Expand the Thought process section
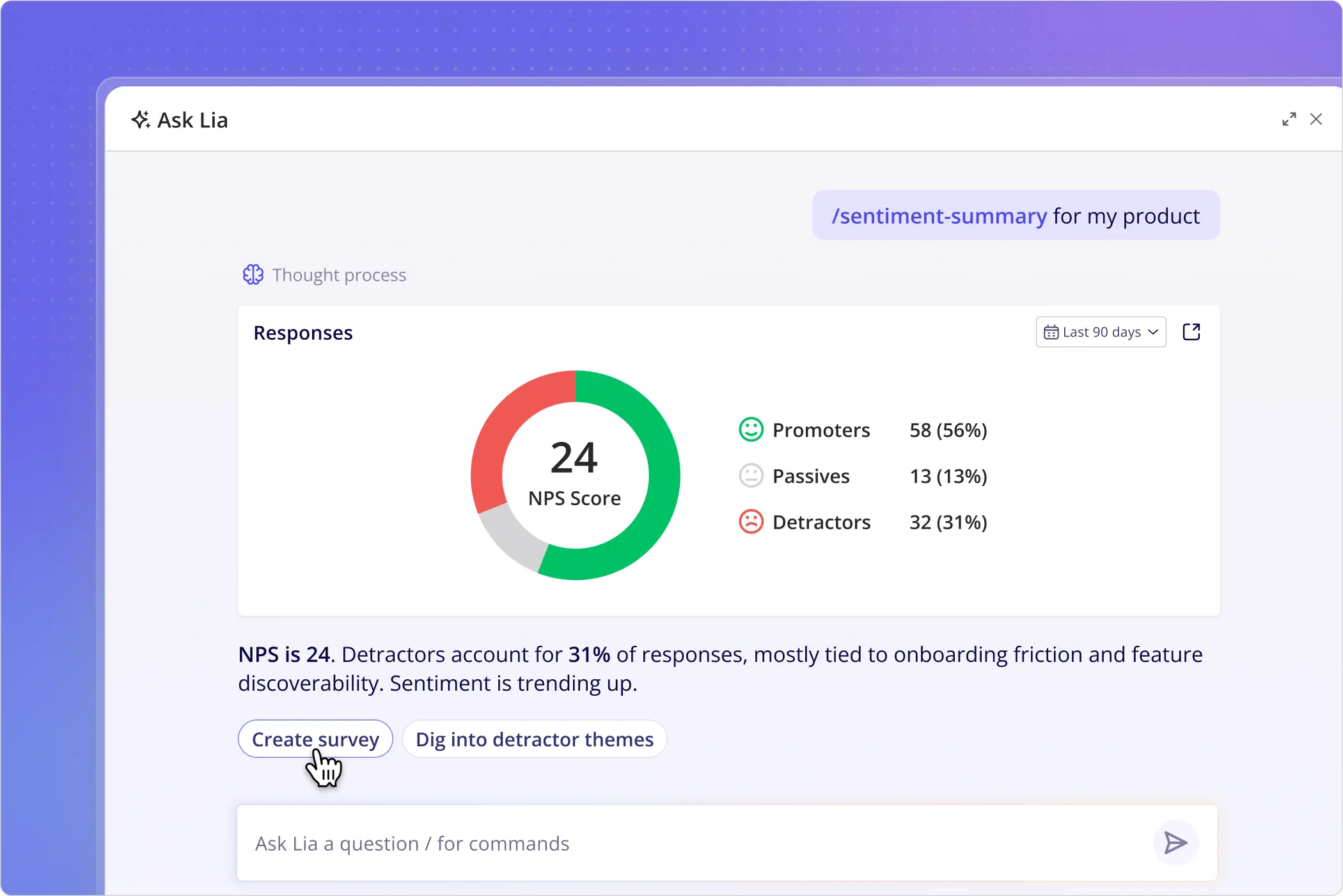Image resolution: width=1343 pixels, height=896 pixels. click(x=324, y=274)
